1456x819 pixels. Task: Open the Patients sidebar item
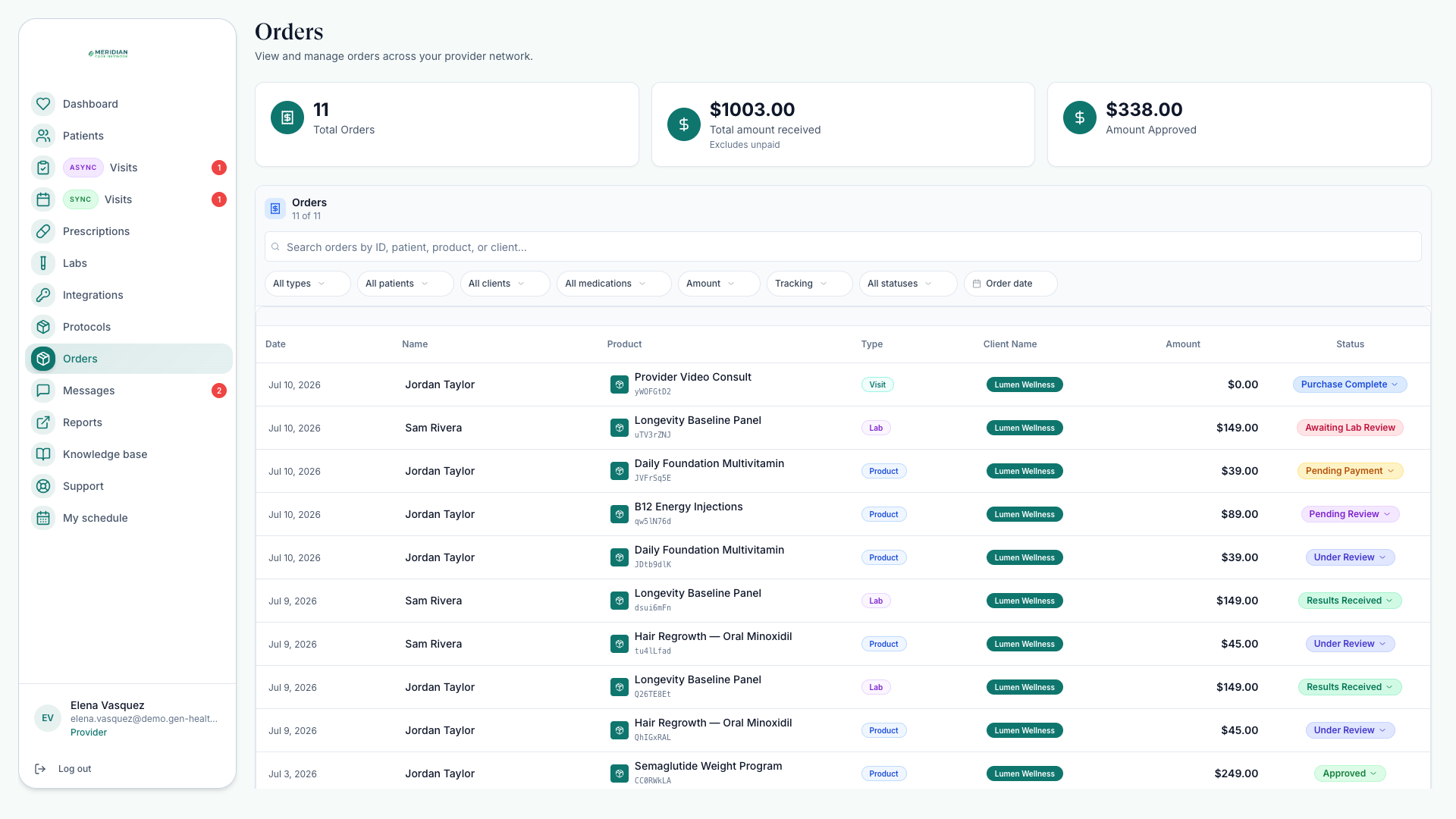click(x=129, y=136)
